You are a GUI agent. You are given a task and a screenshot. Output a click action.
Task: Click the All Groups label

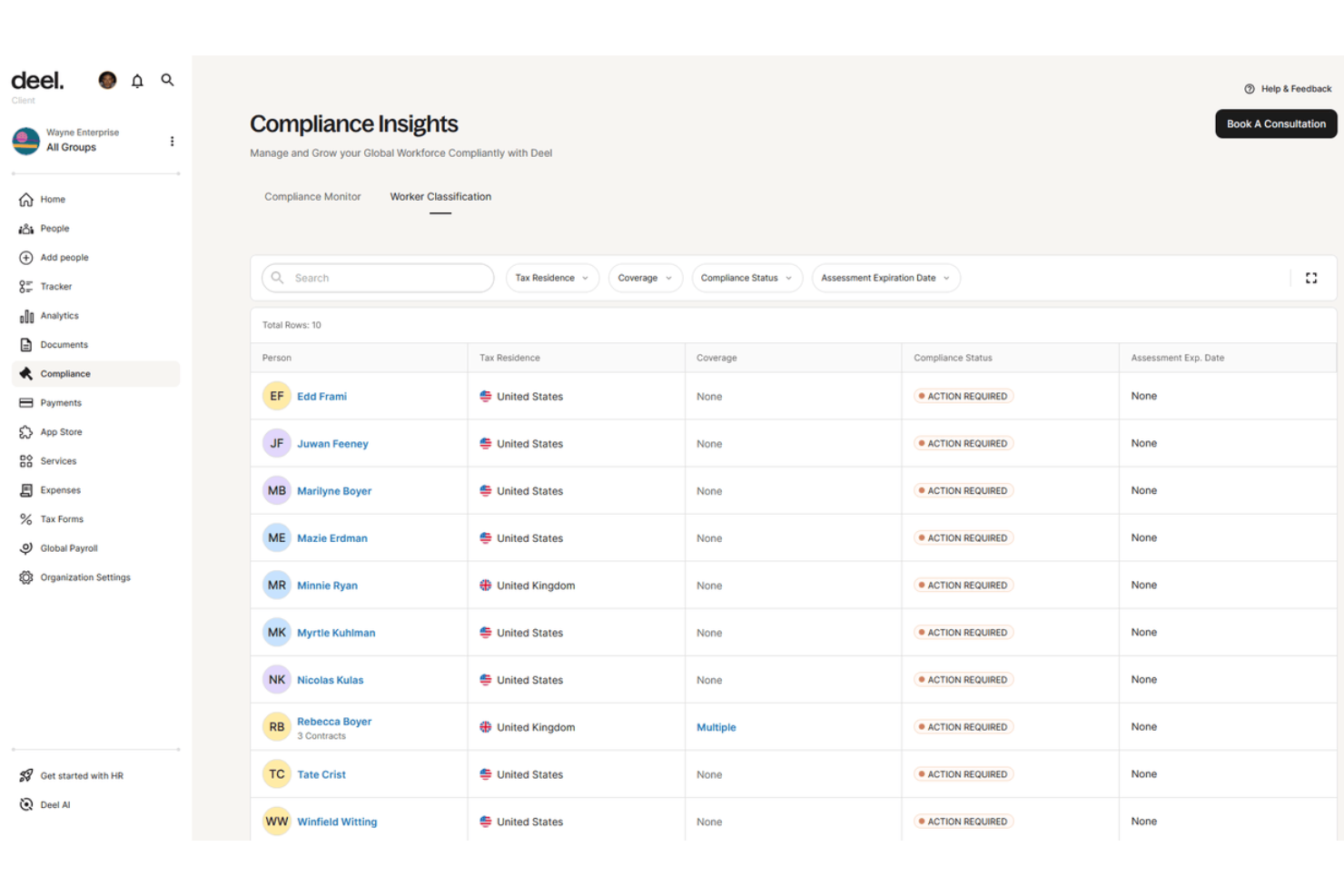[x=71, y=148]
